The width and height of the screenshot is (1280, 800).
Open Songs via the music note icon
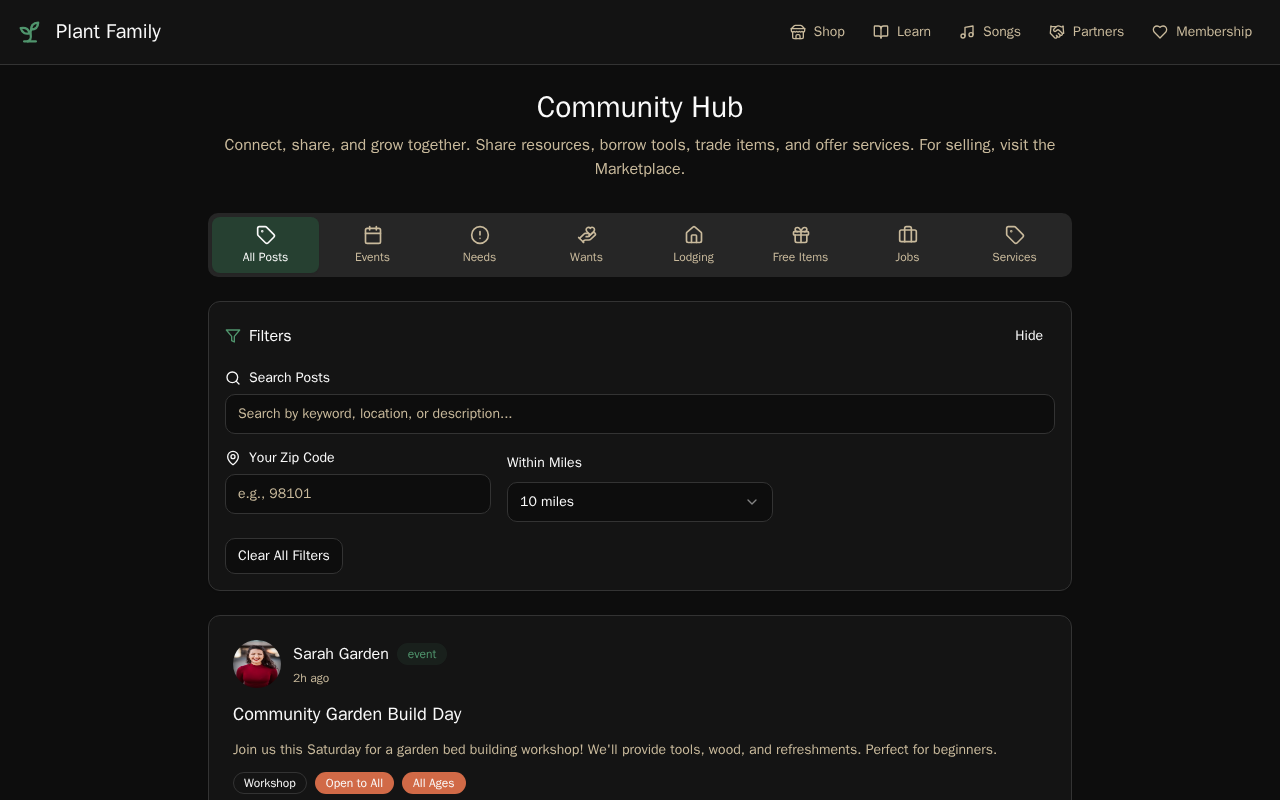tap(967, 32)
